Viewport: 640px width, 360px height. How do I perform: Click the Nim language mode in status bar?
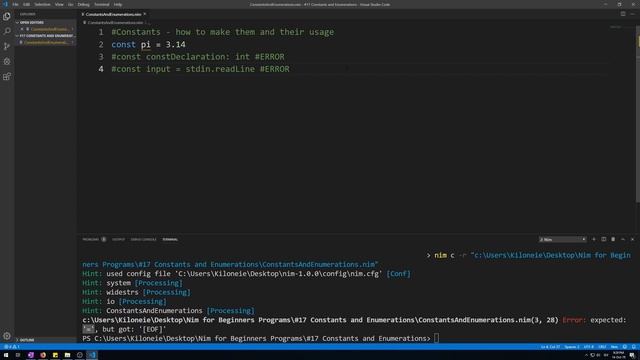pyautogui.click(x=614, y=347)
